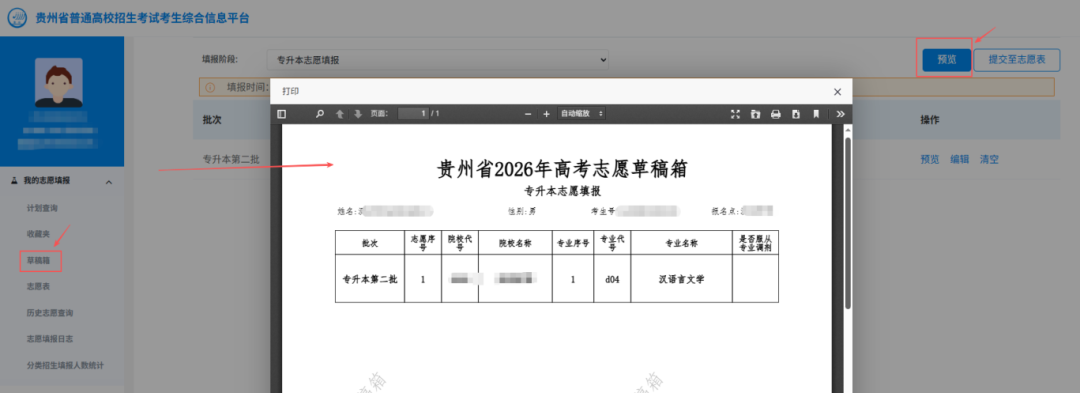Viewport: 1080px width, 393px height.
Task: Click the 清空 link
Action: point(989,159)
